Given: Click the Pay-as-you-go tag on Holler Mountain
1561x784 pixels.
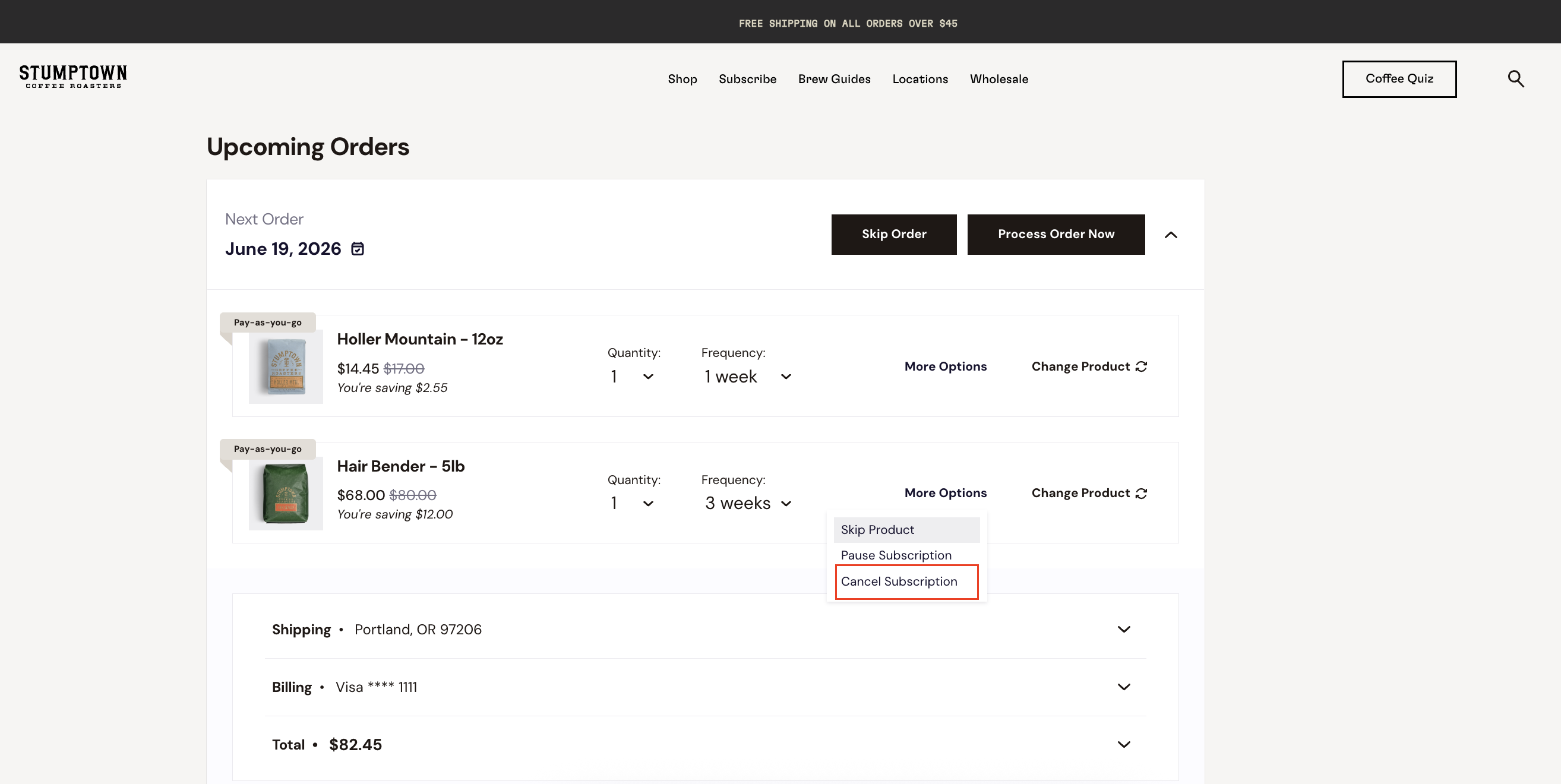Looking at the screenshot, I should (267, 323).
